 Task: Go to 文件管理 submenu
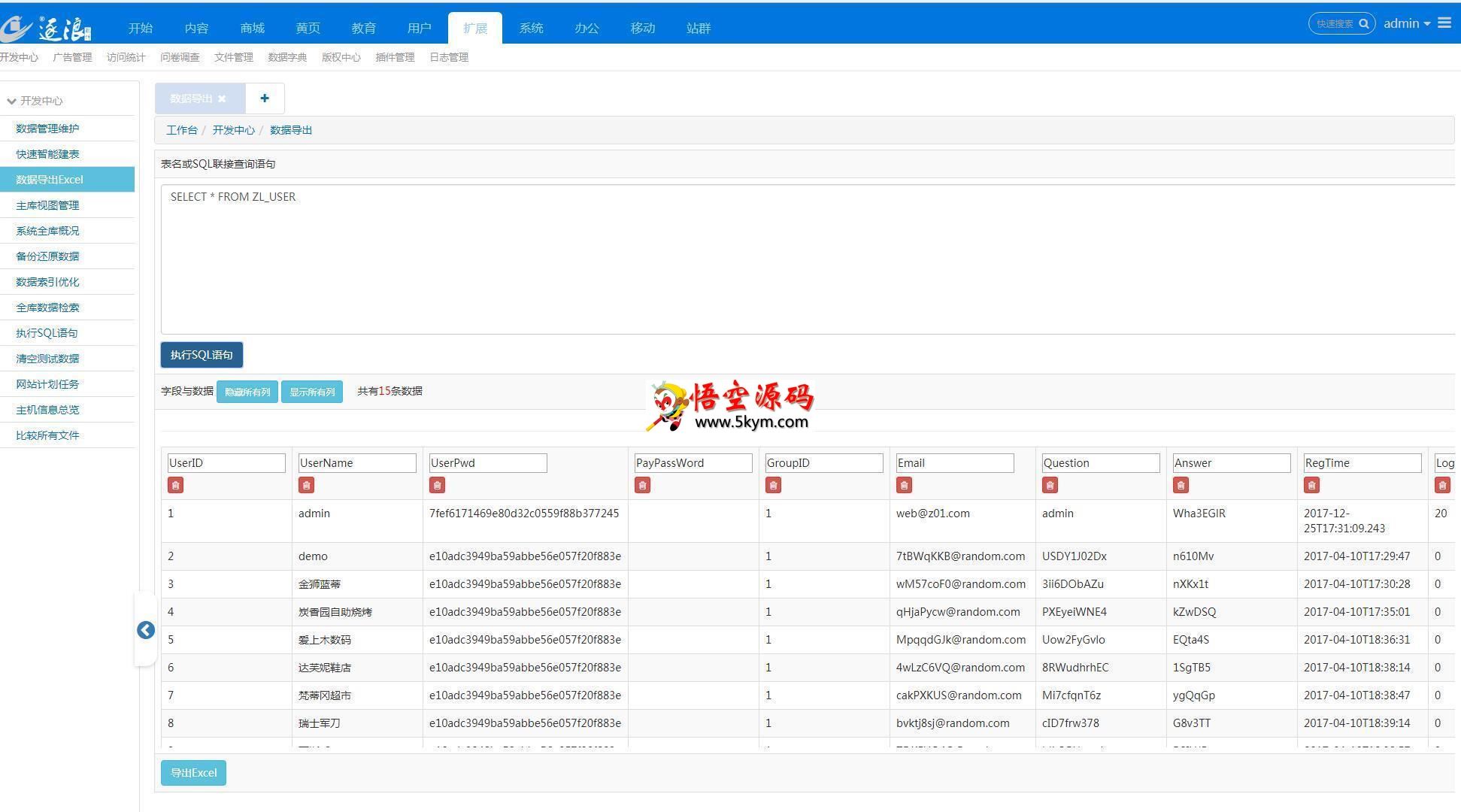[234, 57]
